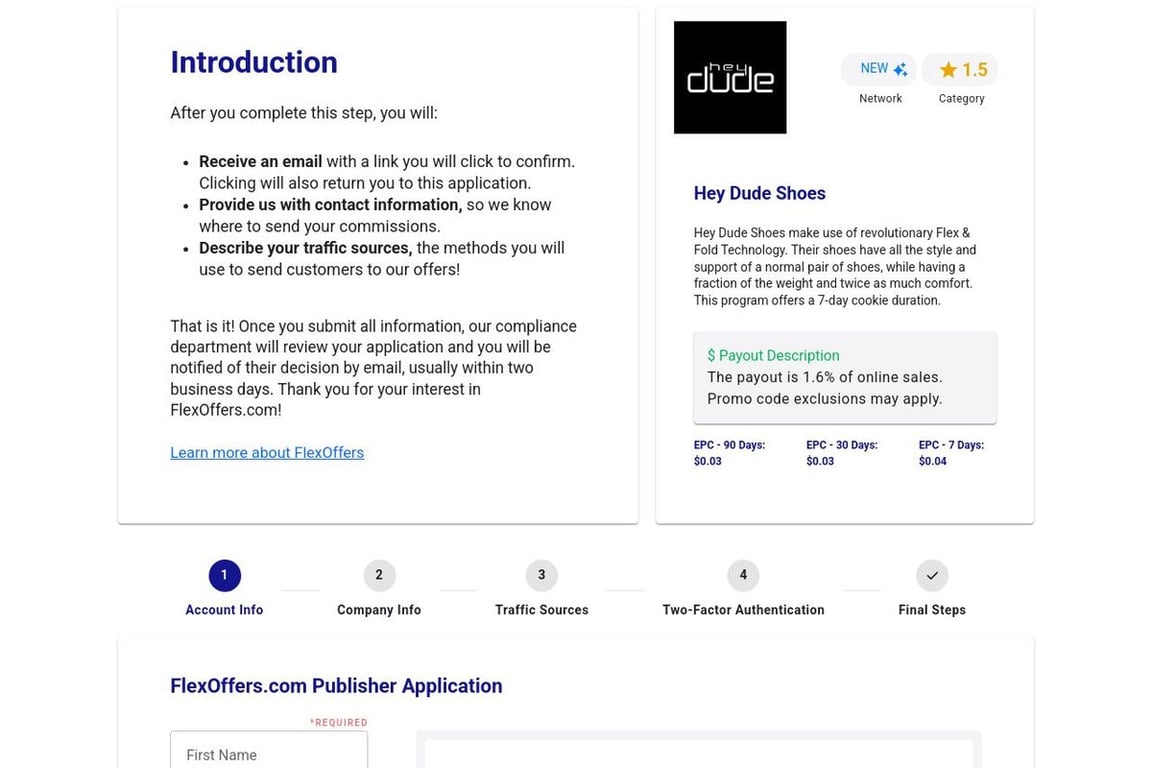The width and height of the screenshot is (1152, 768).
Task: Click the $ Payout Description heading
Action: [773, 356]
